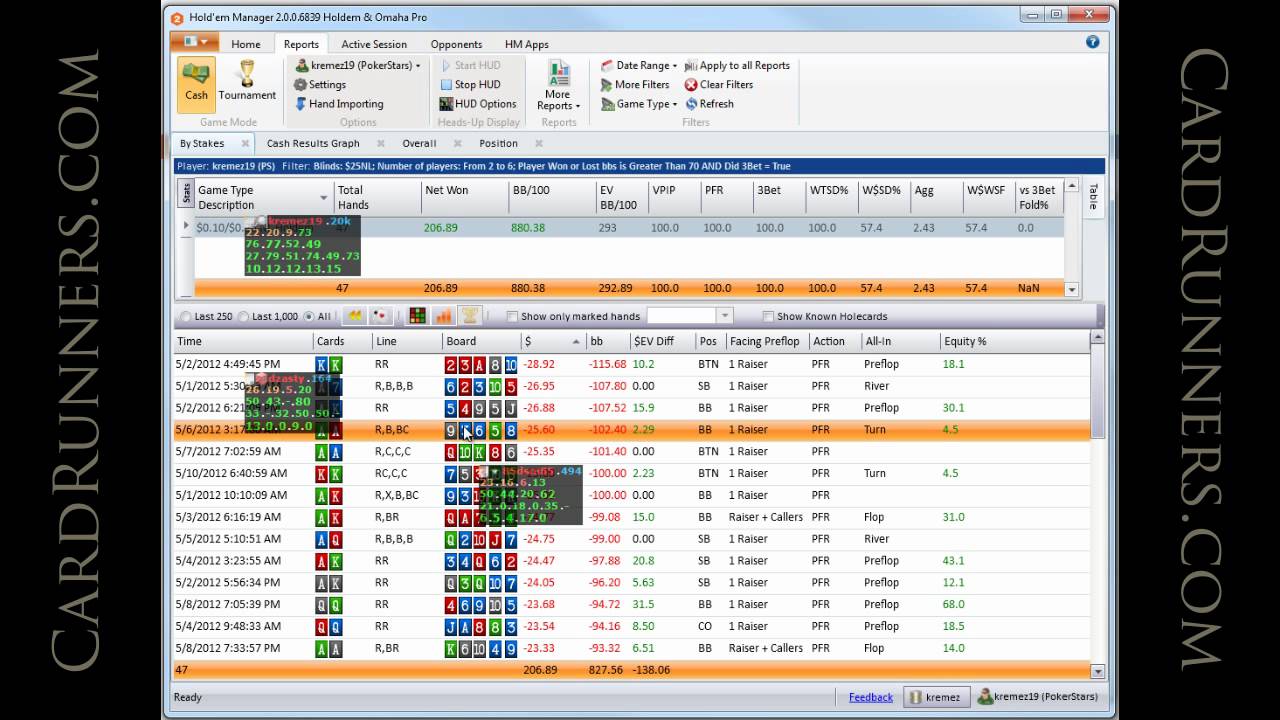Open the application menu button
The height and width of the screenshot is (720, 1280).
point(194,42)
